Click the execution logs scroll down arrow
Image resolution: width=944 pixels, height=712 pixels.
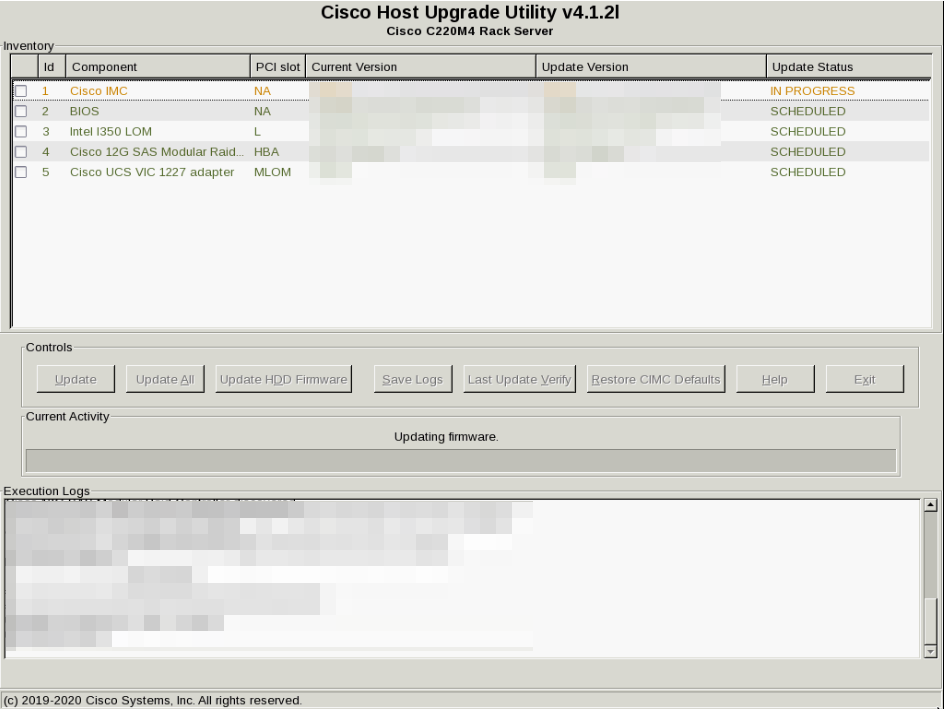pyautogui.click(x=930, y=651)
